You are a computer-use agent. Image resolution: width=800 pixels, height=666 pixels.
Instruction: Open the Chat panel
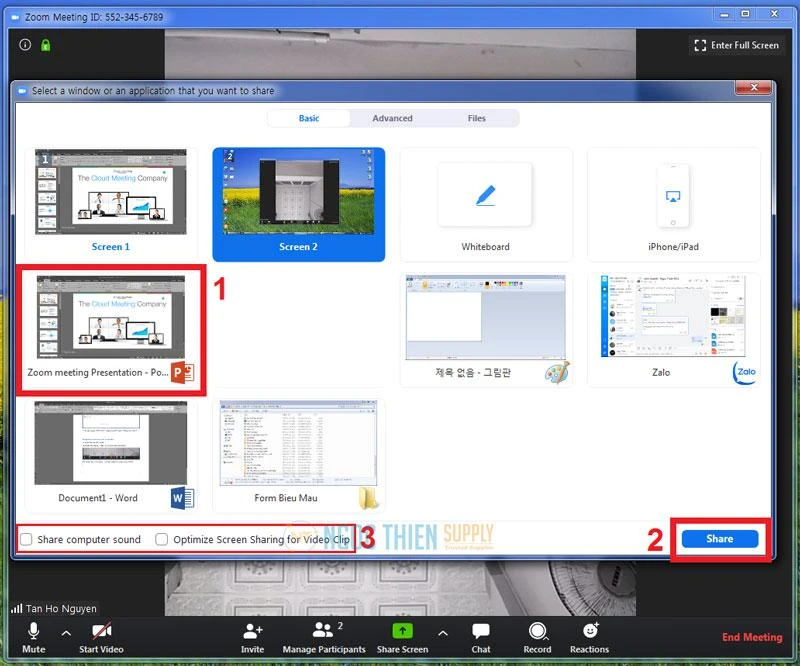click(481, 631)
